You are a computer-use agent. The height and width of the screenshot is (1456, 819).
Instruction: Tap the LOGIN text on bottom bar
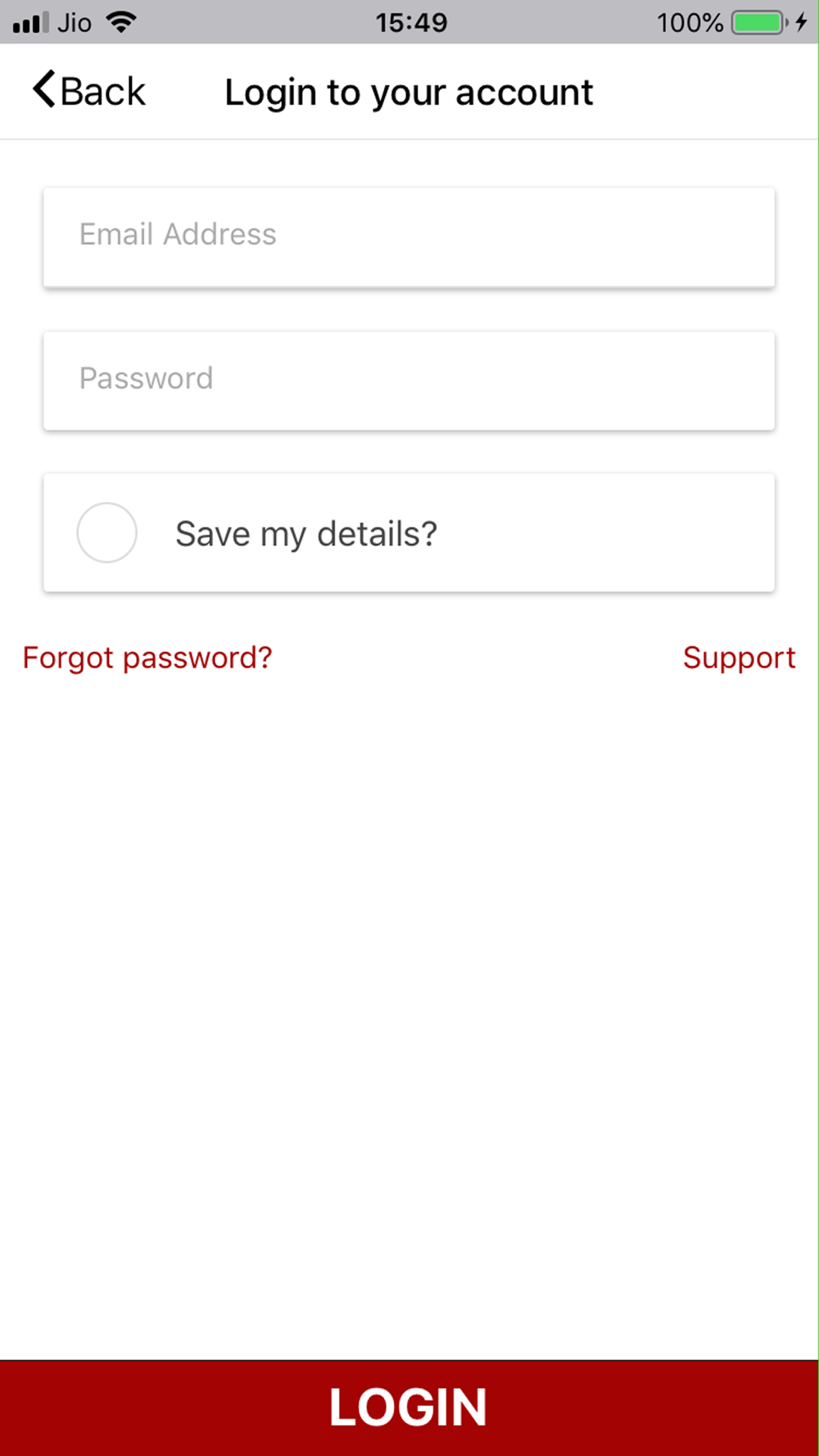pos(408,1408)
